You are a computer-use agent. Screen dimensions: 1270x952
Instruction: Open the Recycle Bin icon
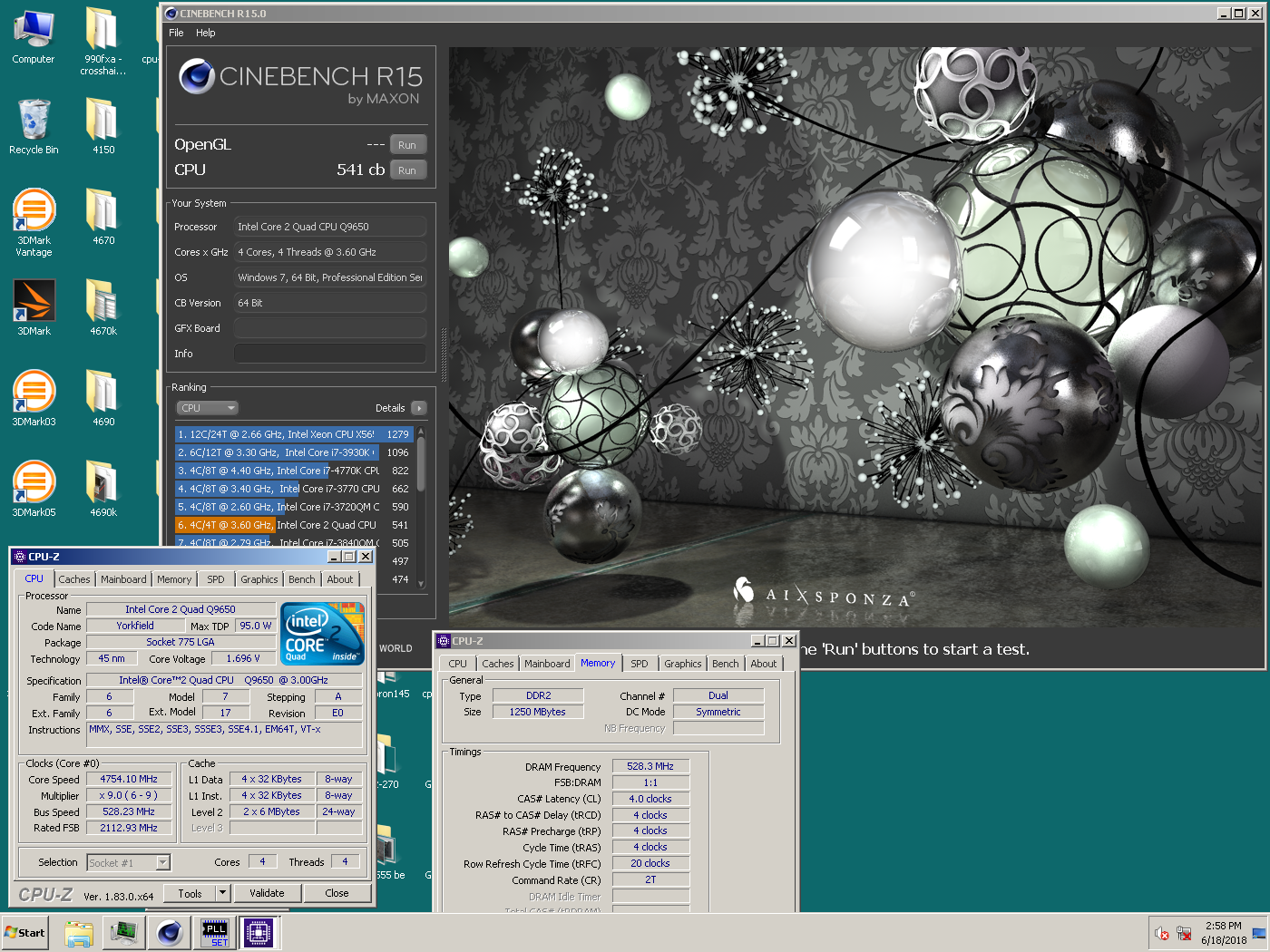pos(34,127)
